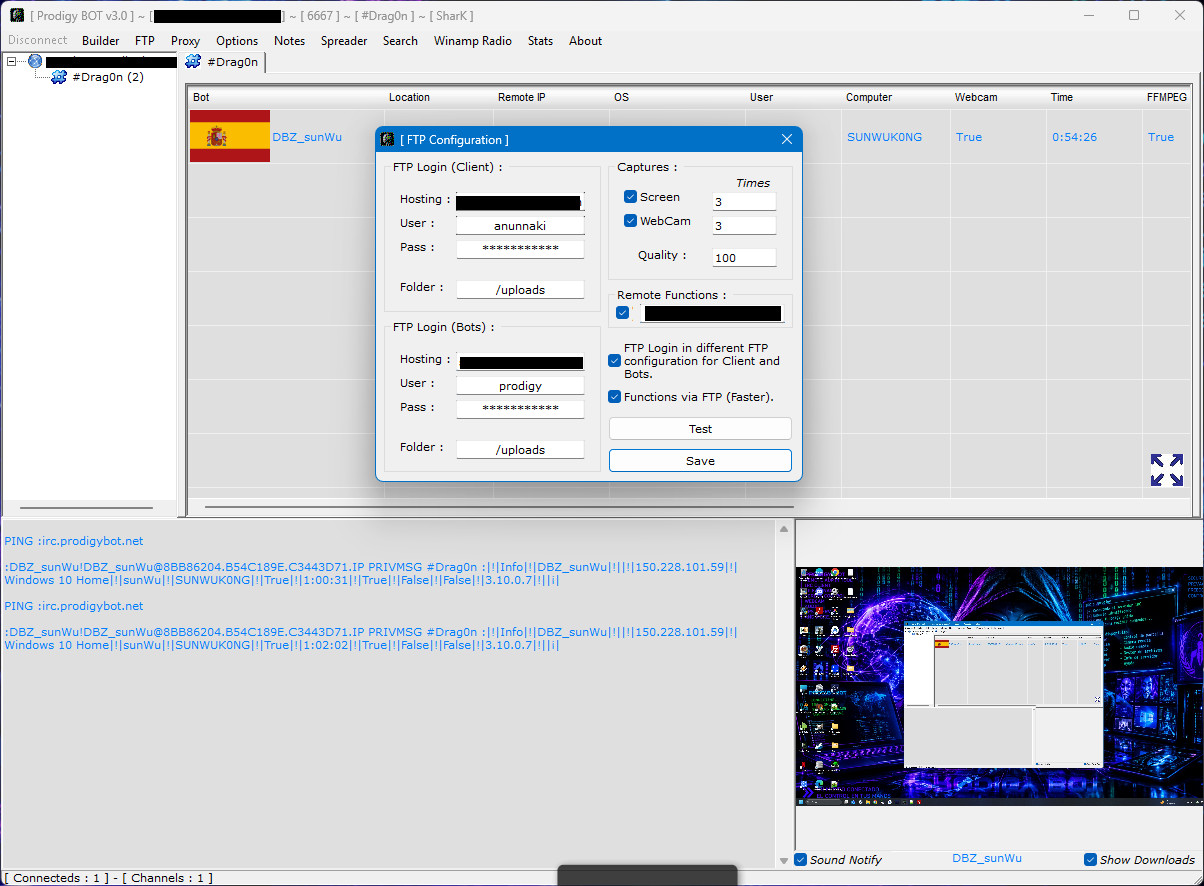Click the Remote IP column header
1204x886 pixels.
(522, 97)
